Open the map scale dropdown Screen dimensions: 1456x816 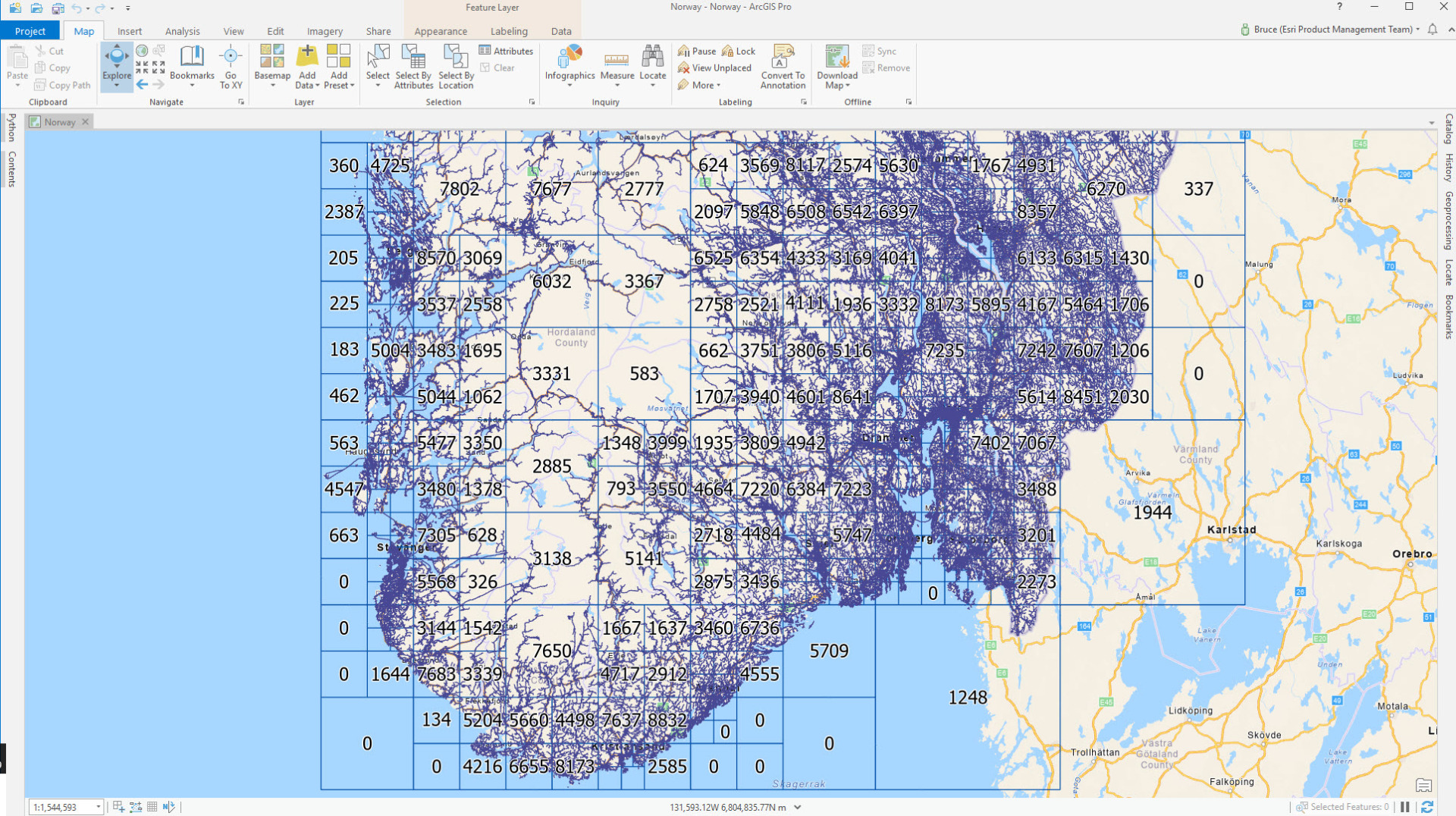click(98, 807)
